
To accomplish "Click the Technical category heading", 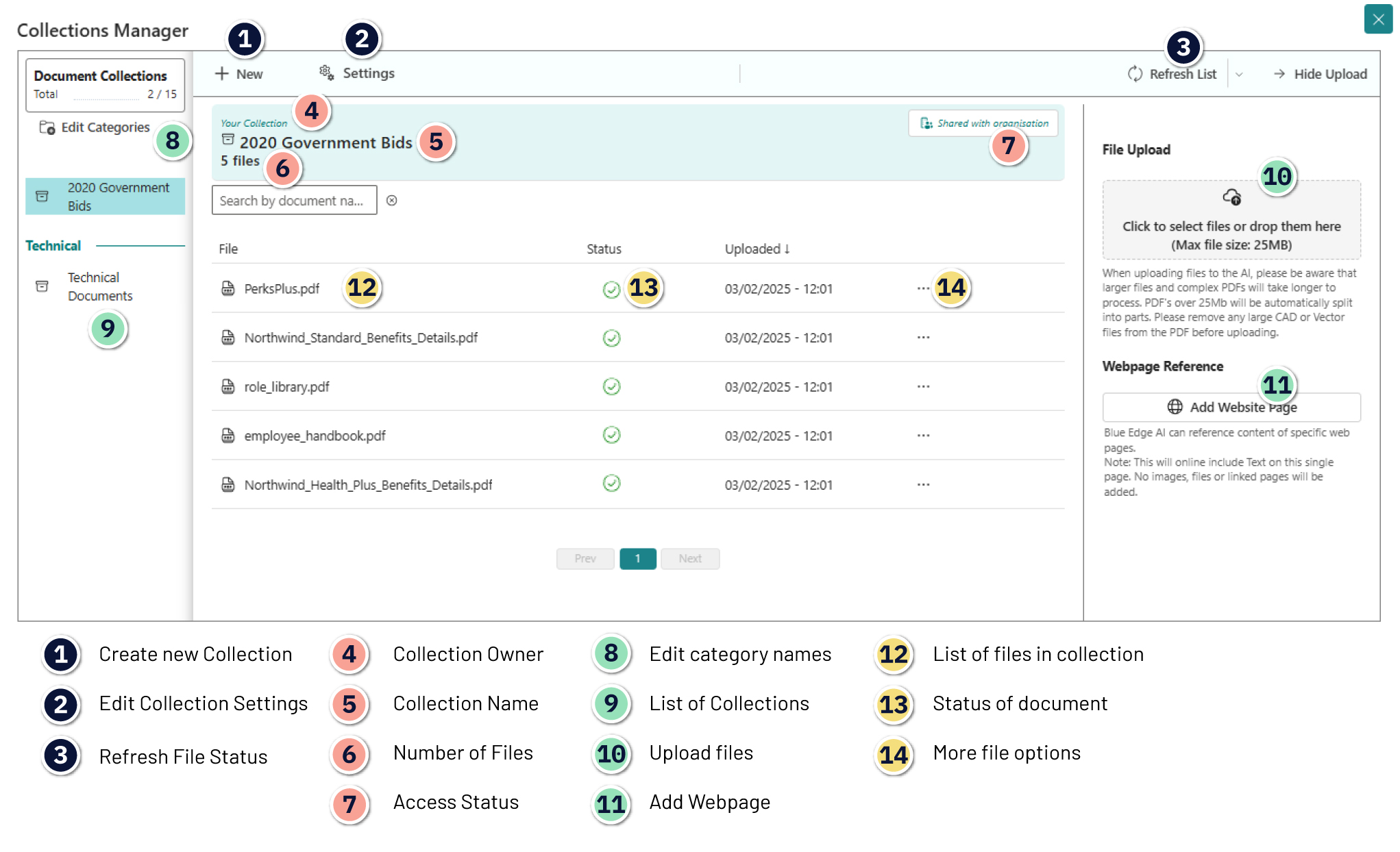I will click(x=53, y=246).
